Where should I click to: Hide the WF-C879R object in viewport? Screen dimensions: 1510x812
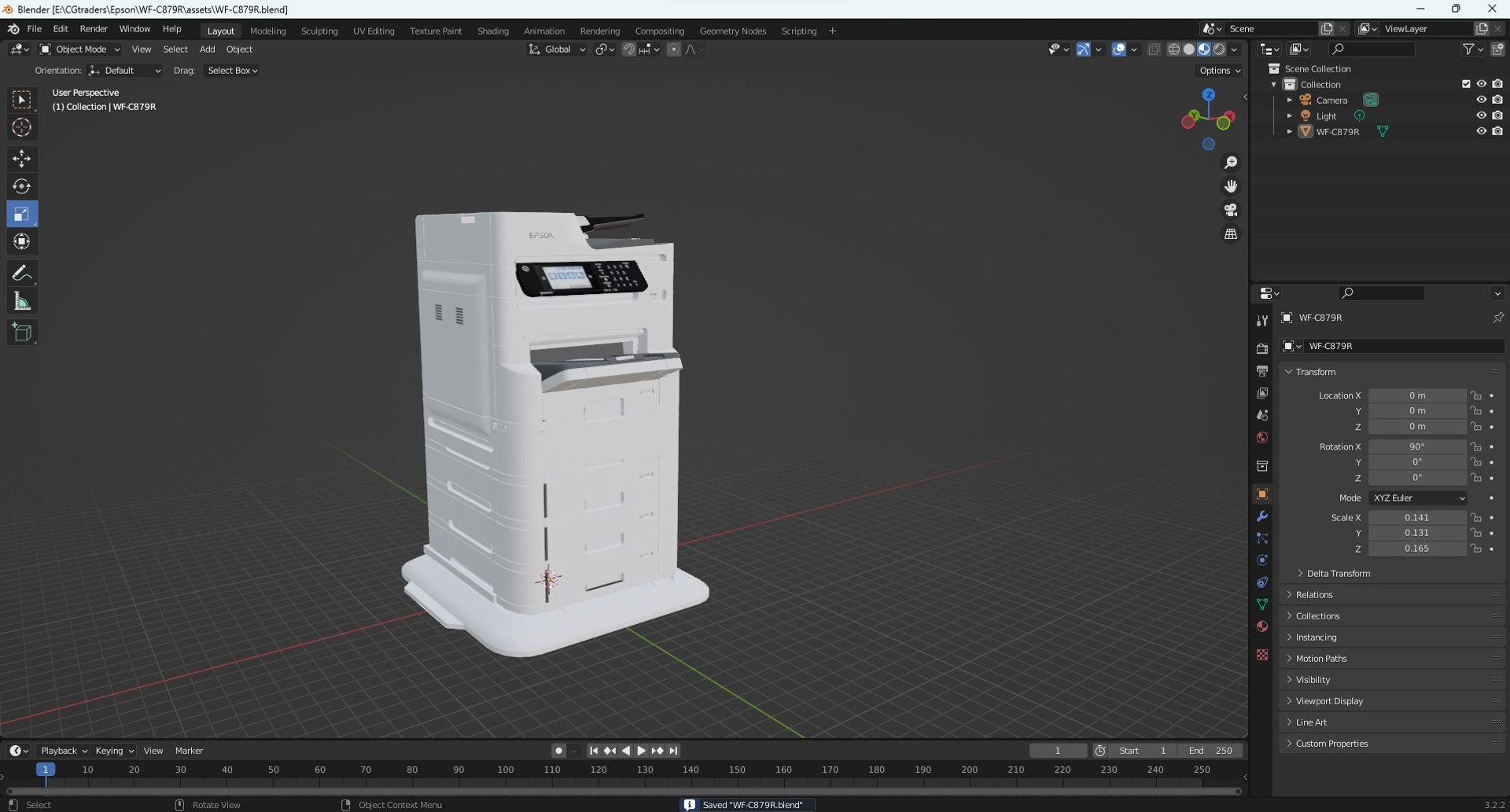click(x=1481, y=131)
